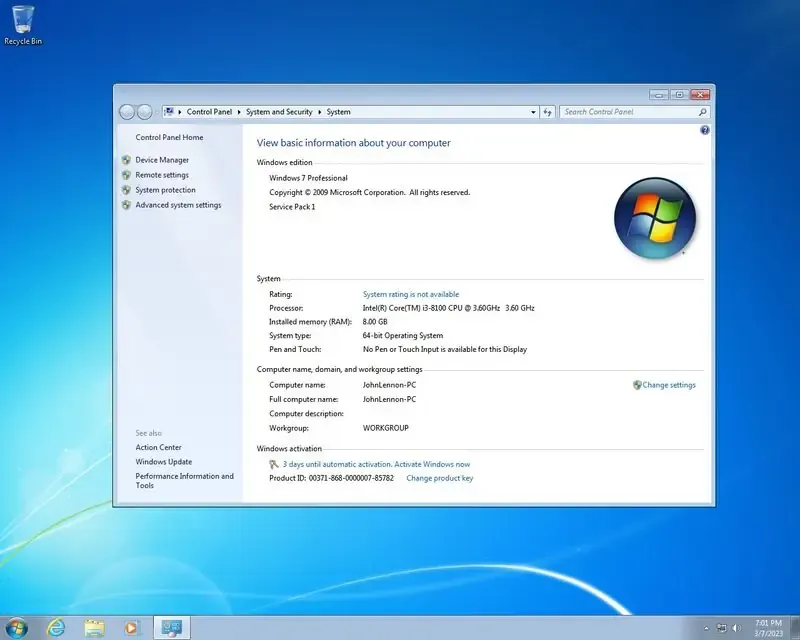Open System protection settings
Viewport: 800px width, 640px height.
tap(165, 189)
